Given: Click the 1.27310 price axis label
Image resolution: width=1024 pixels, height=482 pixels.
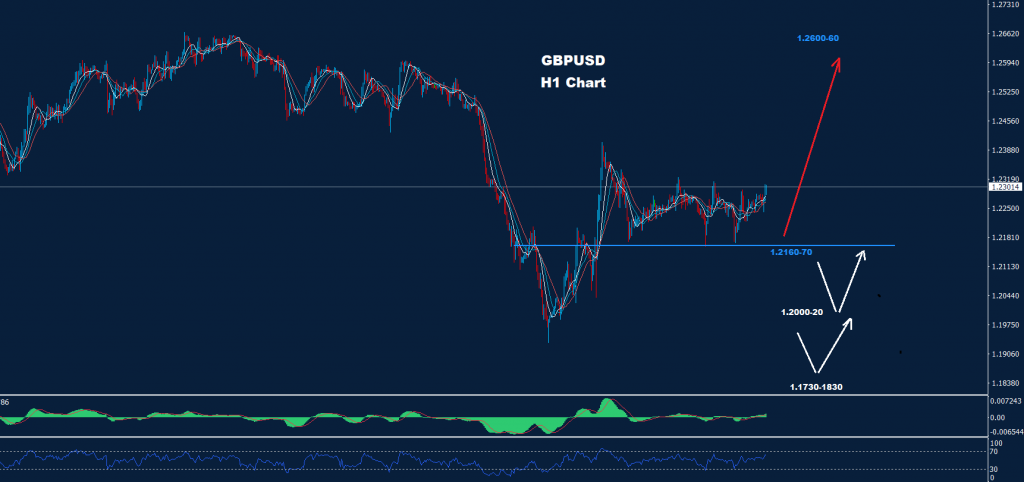Looking at the screenshot, I should [1003, 5].
